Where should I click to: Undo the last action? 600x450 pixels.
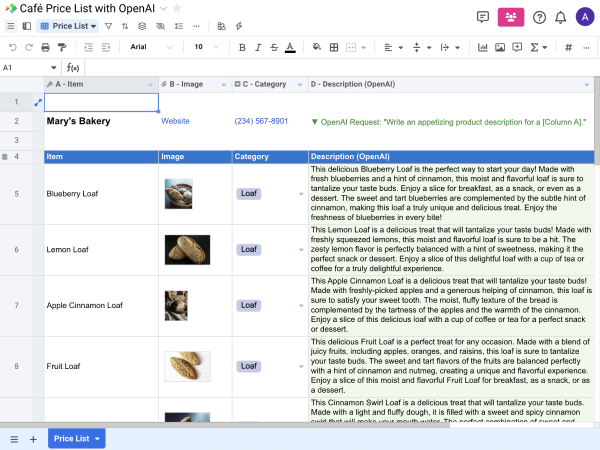(13, 47)
